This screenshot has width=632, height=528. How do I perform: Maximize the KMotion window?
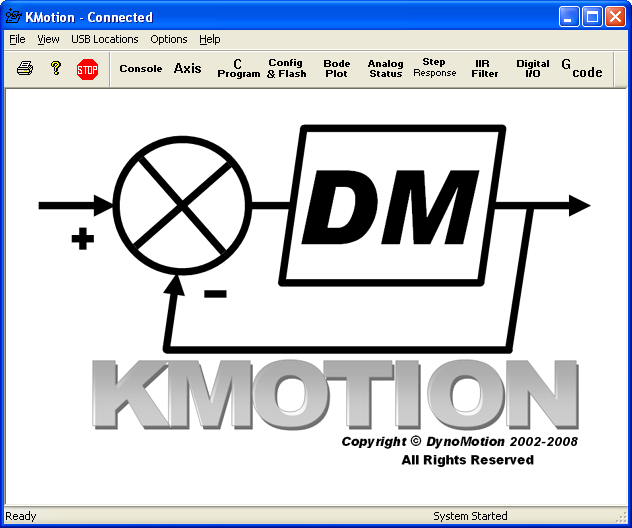pyautogui.click(x=592, y=16)
